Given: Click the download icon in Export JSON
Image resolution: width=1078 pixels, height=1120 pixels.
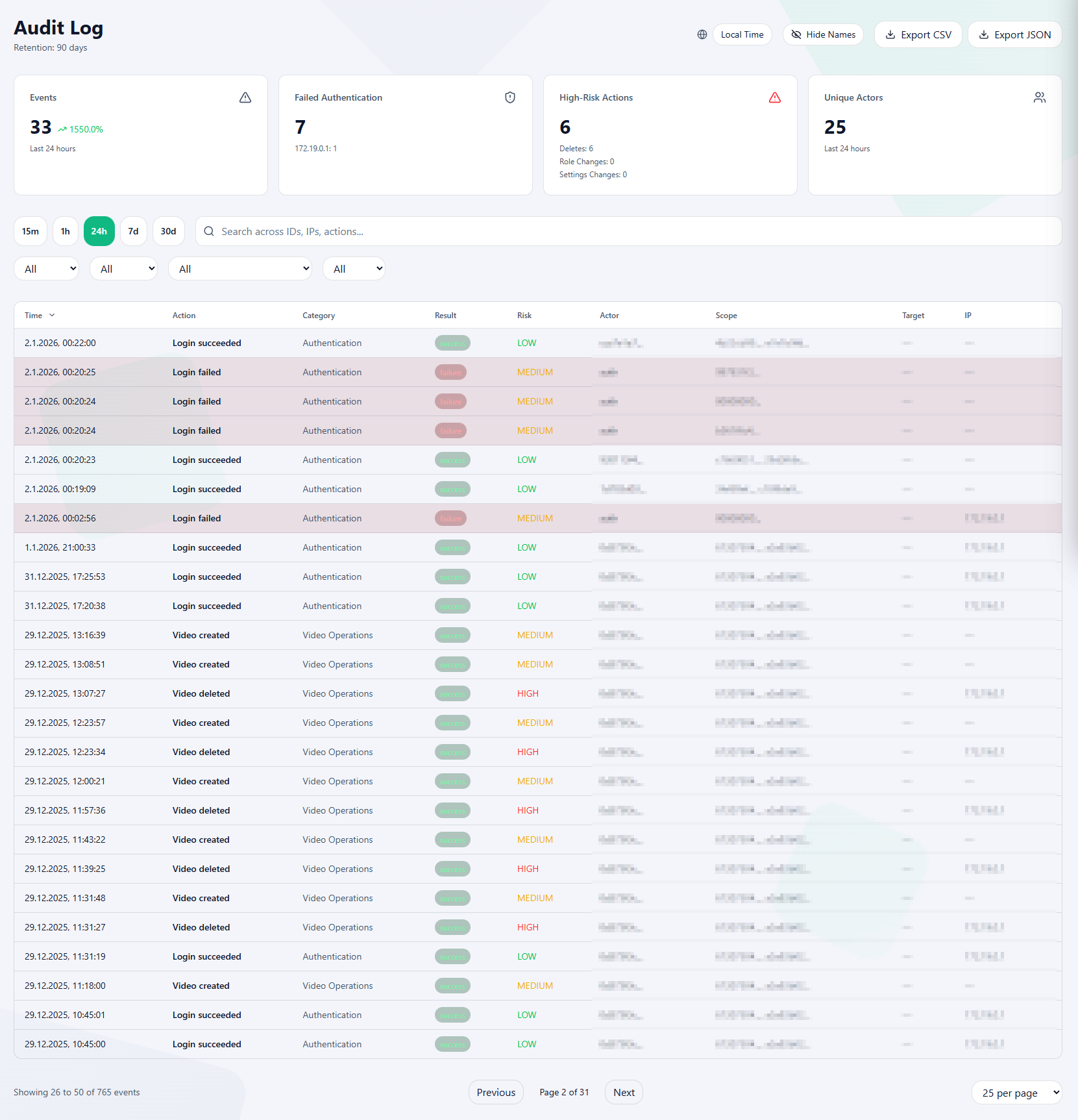Looking at the screenshot, I should point(984,34).
